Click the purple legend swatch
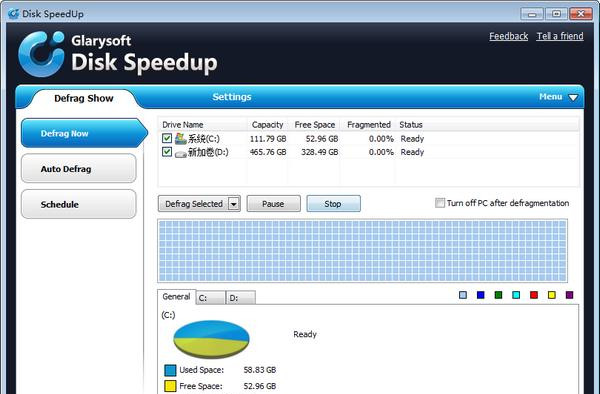This screenshot has width=600, height=394. pos(569,295)
